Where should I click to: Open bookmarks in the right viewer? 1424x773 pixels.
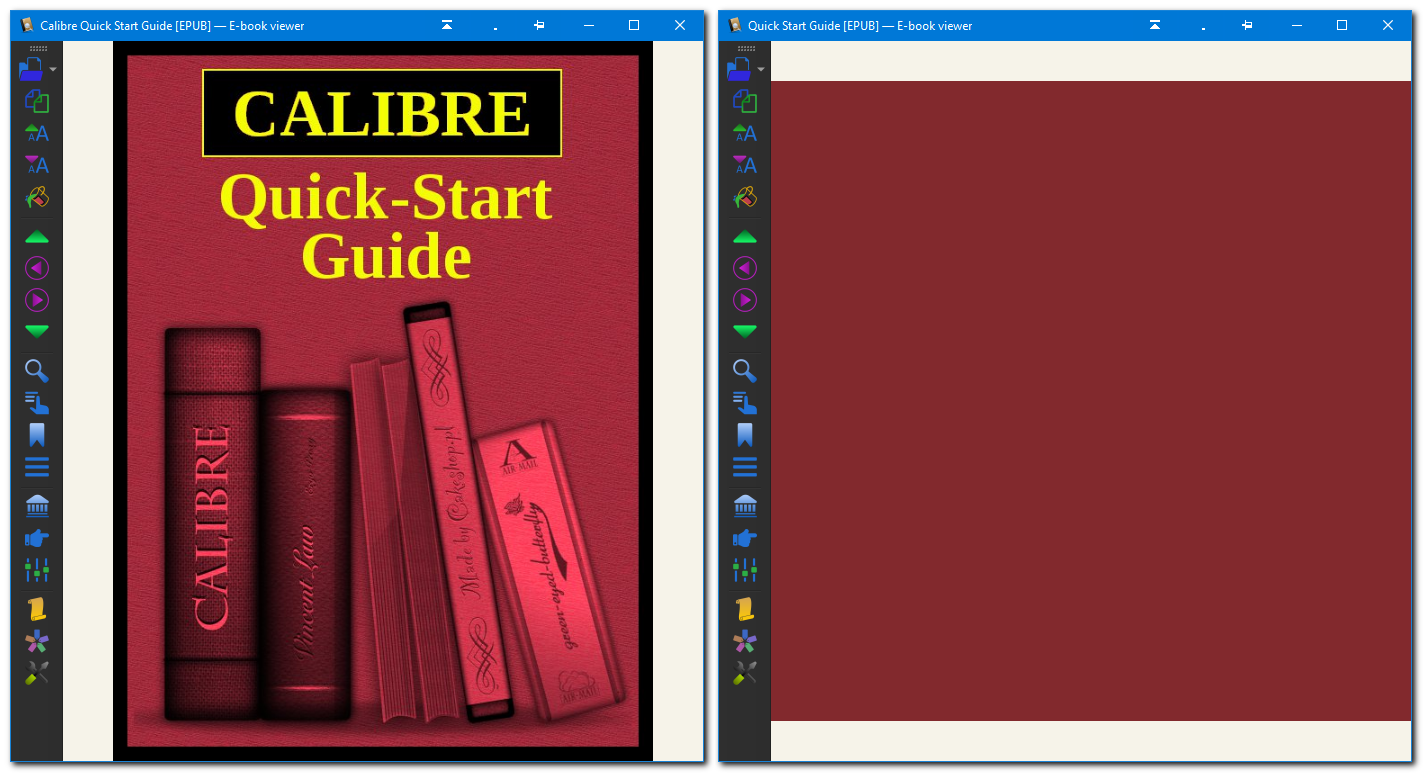(745, 435)
